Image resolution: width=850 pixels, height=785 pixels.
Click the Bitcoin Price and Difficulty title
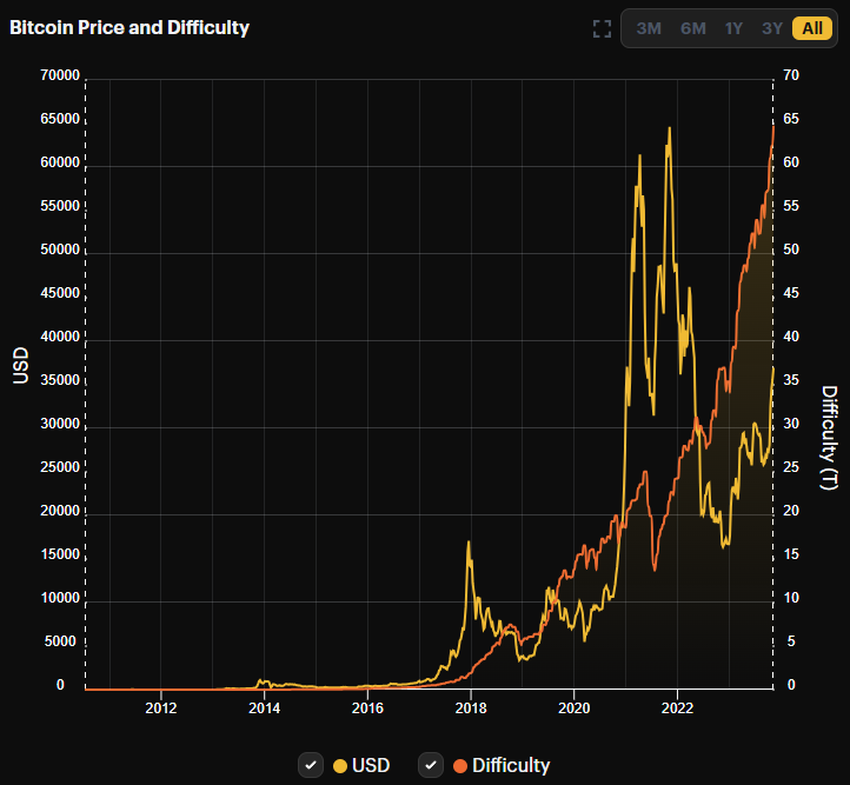coord(130,28)
